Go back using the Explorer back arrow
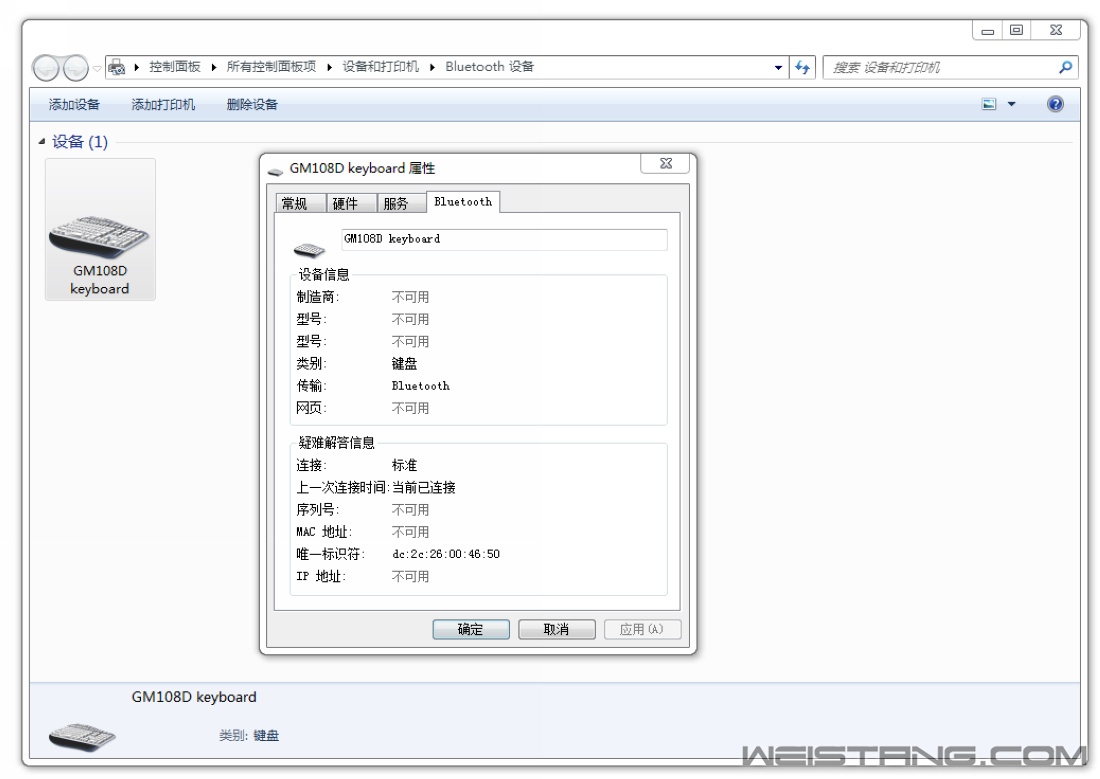The width and height of the screenshot is (1100, 779). coord(46,68)
